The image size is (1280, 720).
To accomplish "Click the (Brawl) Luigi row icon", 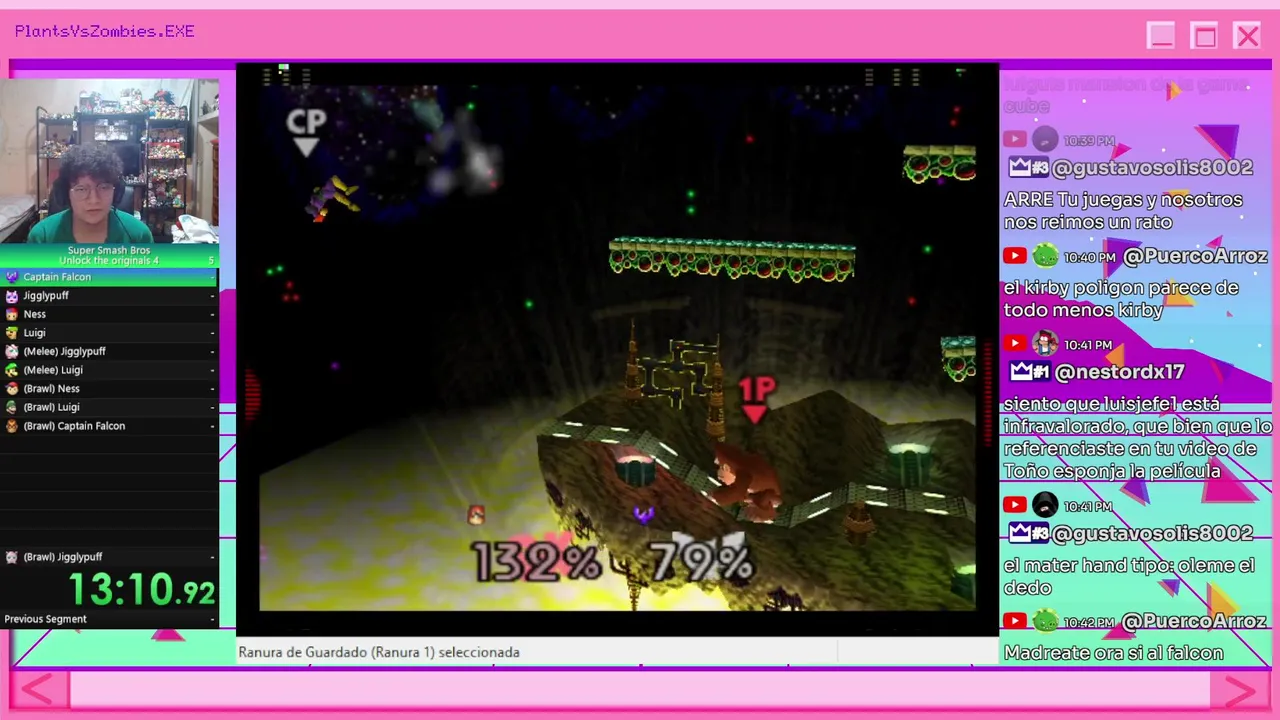I will [12, 407].
